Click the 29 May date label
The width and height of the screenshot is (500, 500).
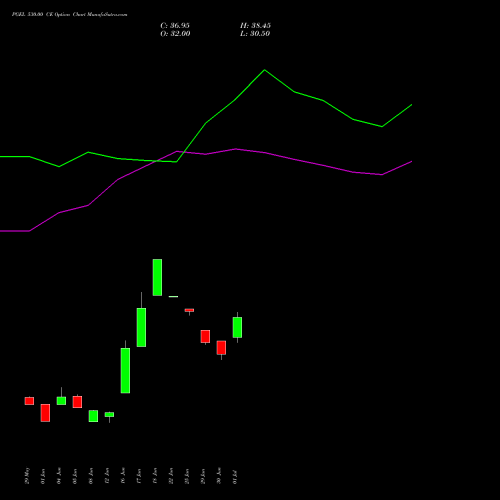click(27, 476)
